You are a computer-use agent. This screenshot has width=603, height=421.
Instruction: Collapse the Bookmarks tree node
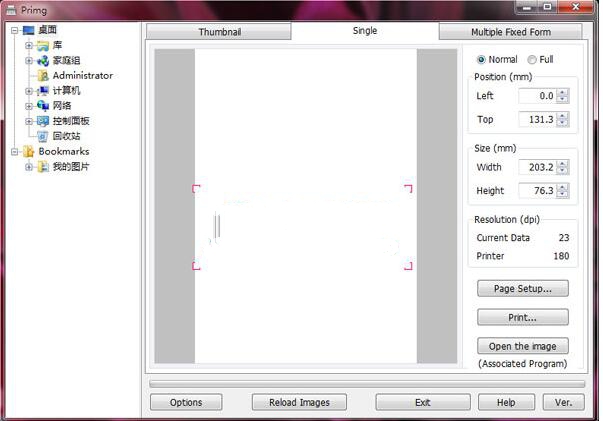click(x=15, y=152)
